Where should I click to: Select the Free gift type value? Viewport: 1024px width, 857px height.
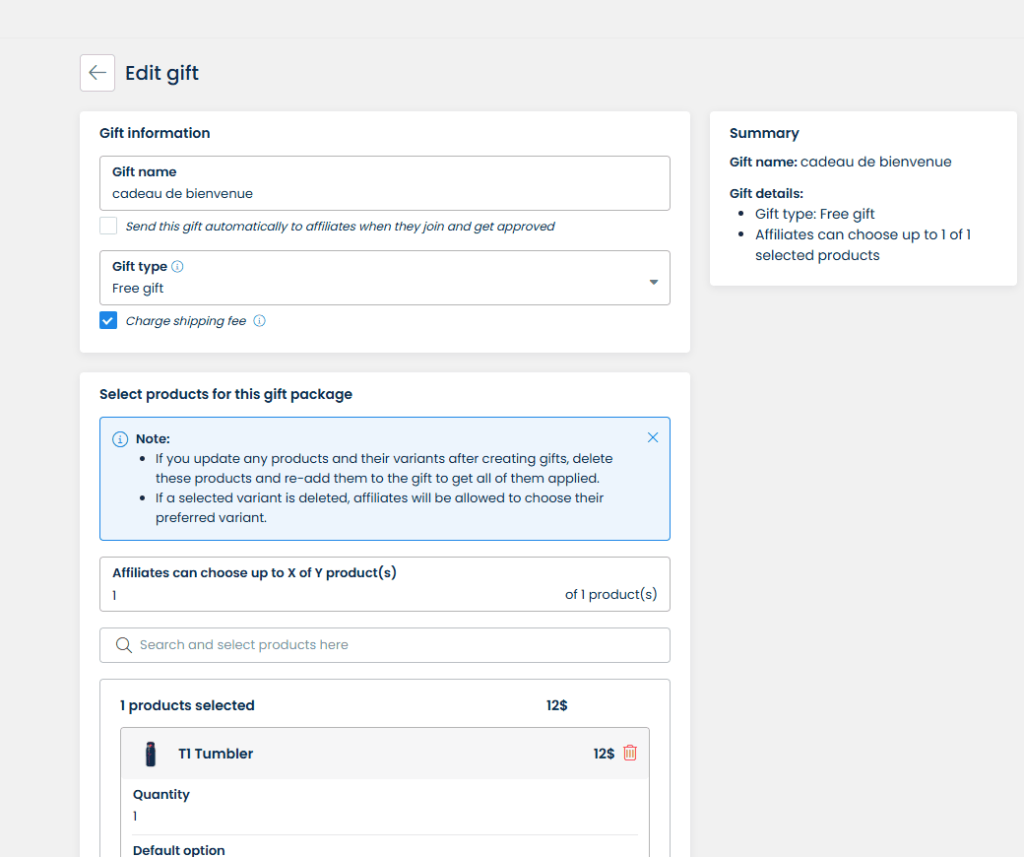coord(138,288)
